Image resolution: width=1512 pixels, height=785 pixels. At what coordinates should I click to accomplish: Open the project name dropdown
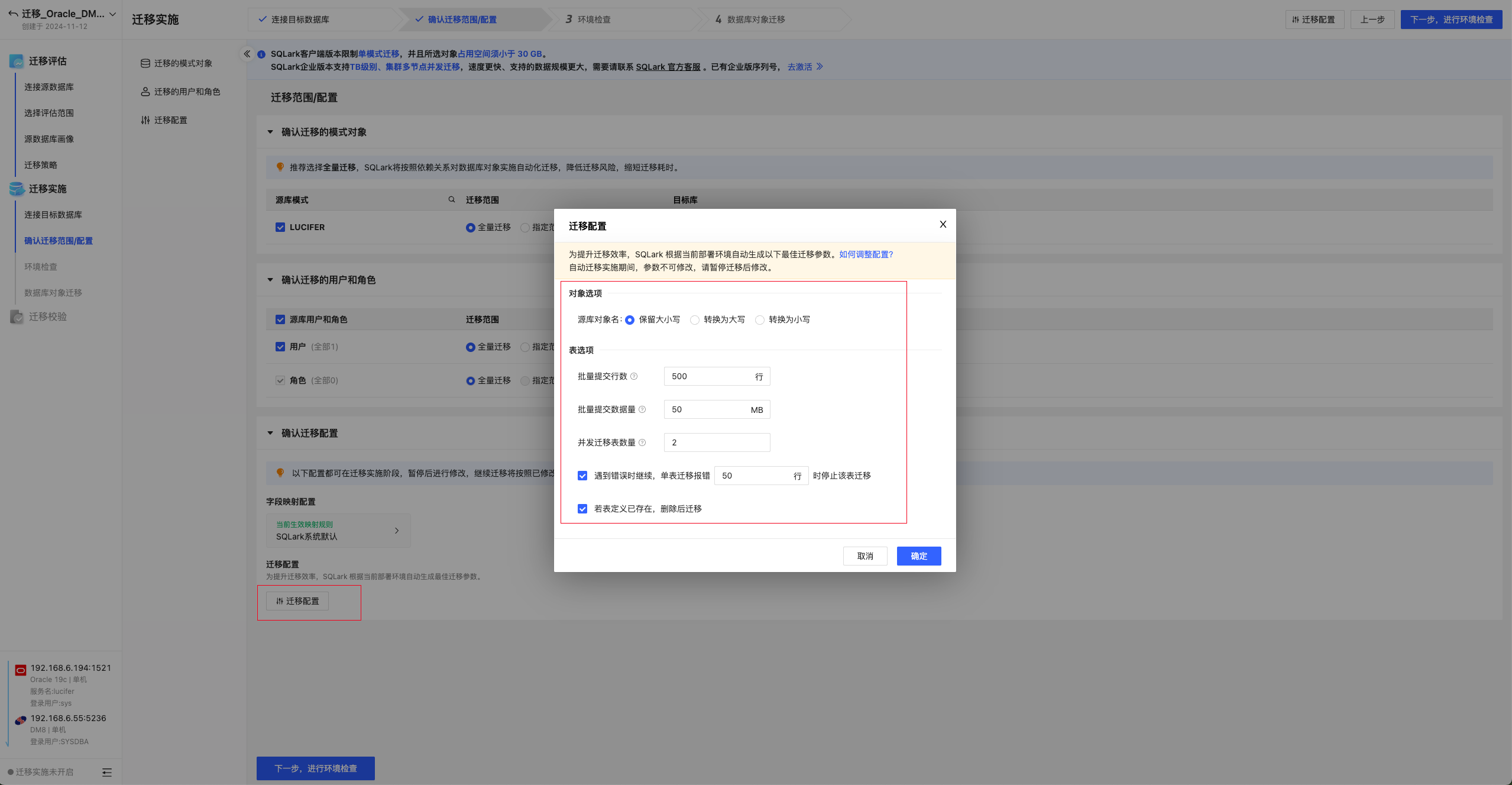(112, 14)
